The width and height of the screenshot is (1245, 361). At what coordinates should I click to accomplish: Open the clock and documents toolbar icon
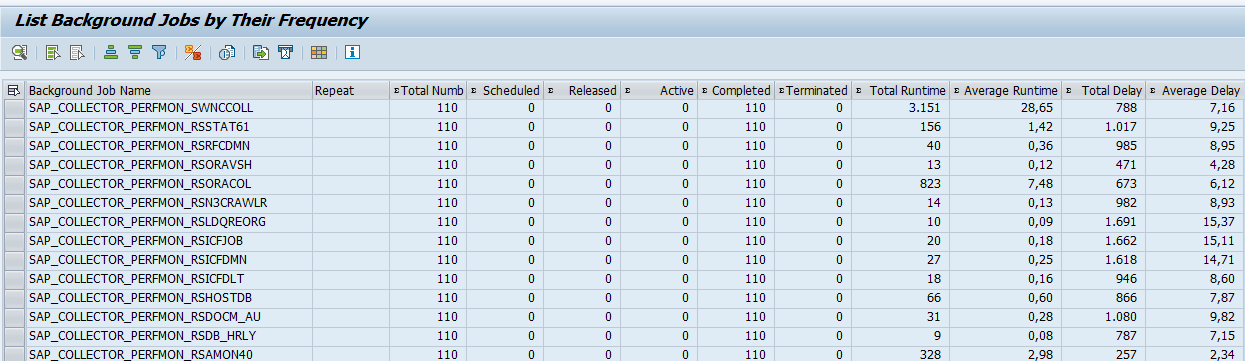[x=227, y=53]
